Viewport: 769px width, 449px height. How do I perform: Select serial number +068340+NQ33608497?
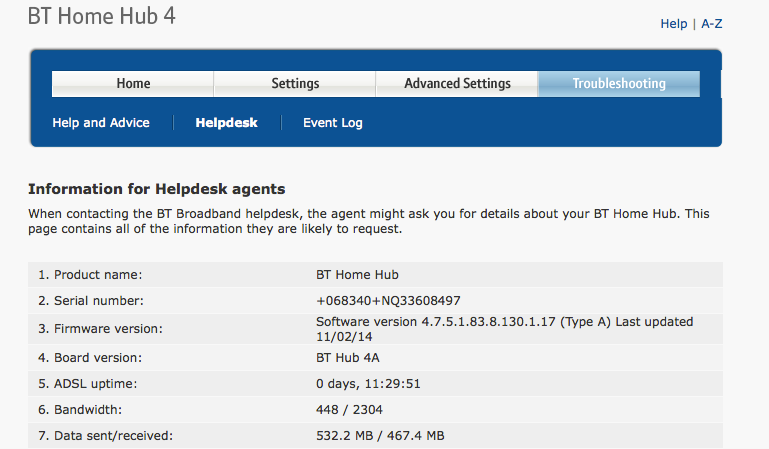point(388,300)
